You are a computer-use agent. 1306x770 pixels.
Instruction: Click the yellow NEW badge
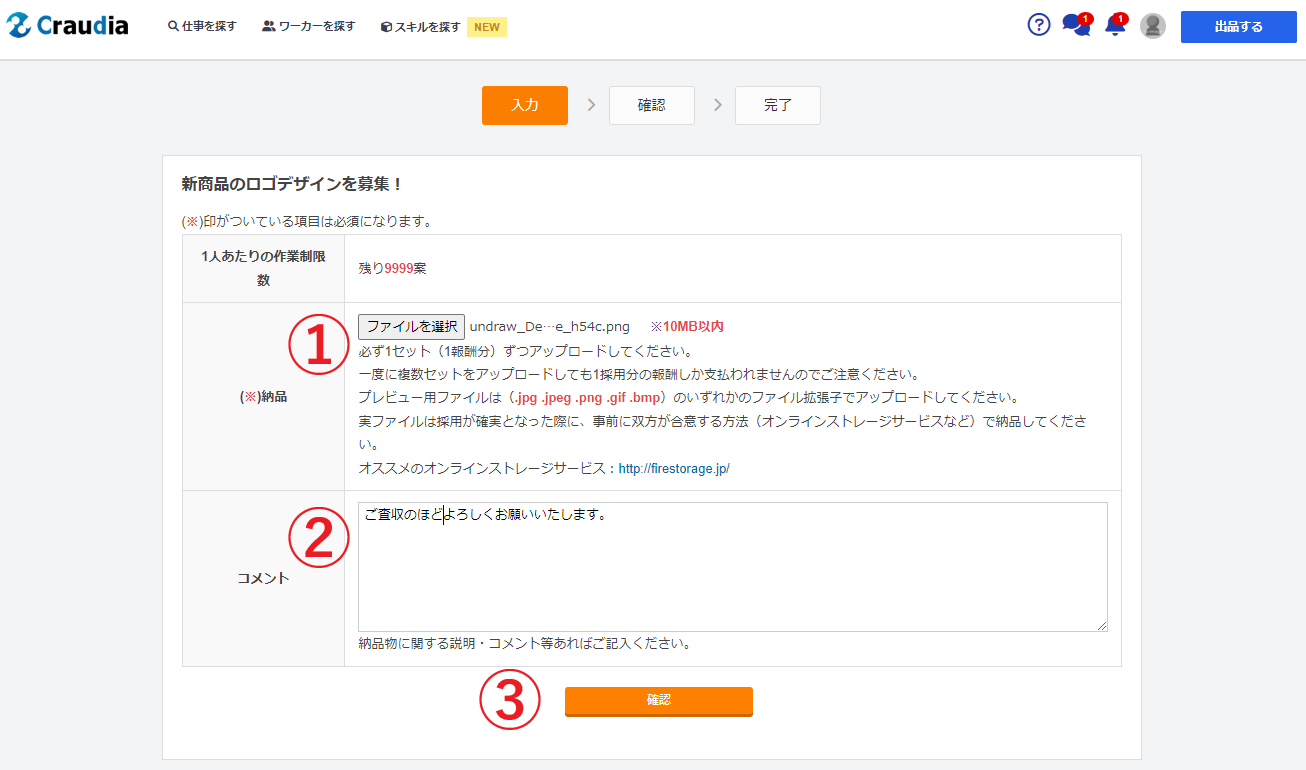(x=487, y=27)
